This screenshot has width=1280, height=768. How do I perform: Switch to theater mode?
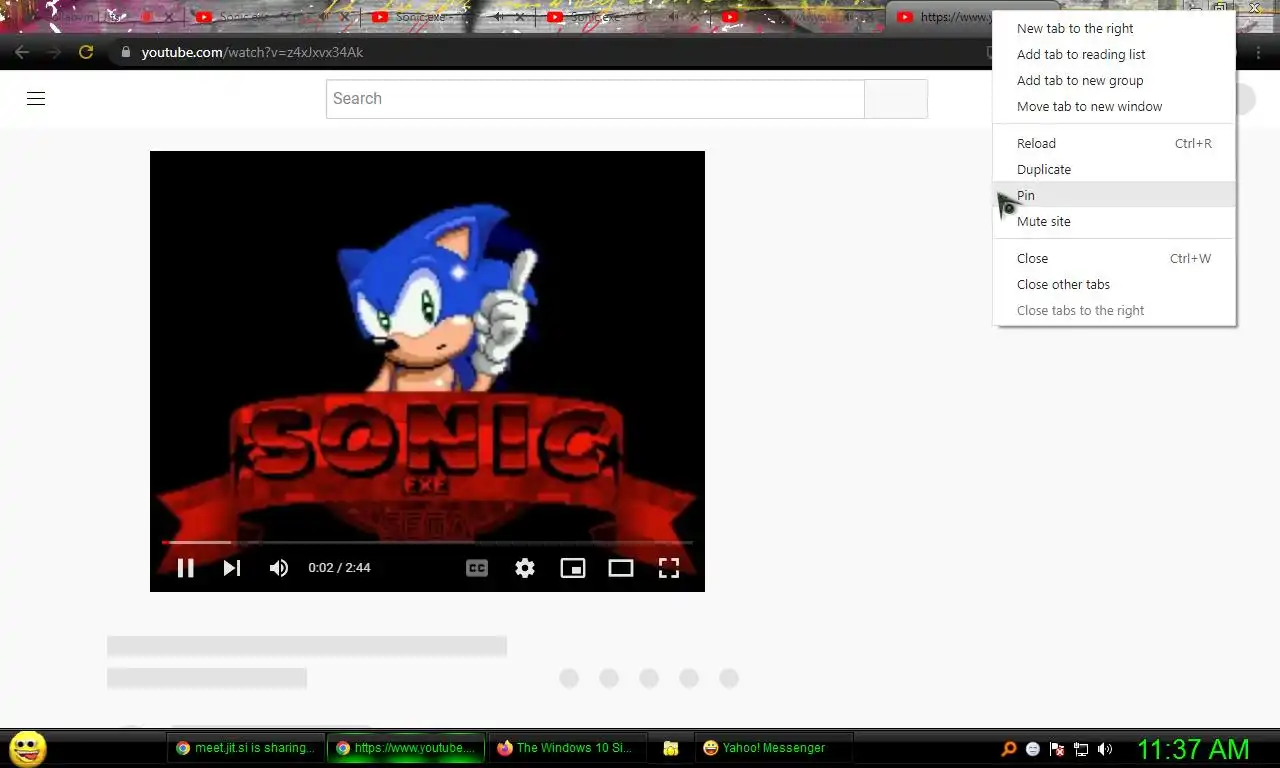[621, 568]
